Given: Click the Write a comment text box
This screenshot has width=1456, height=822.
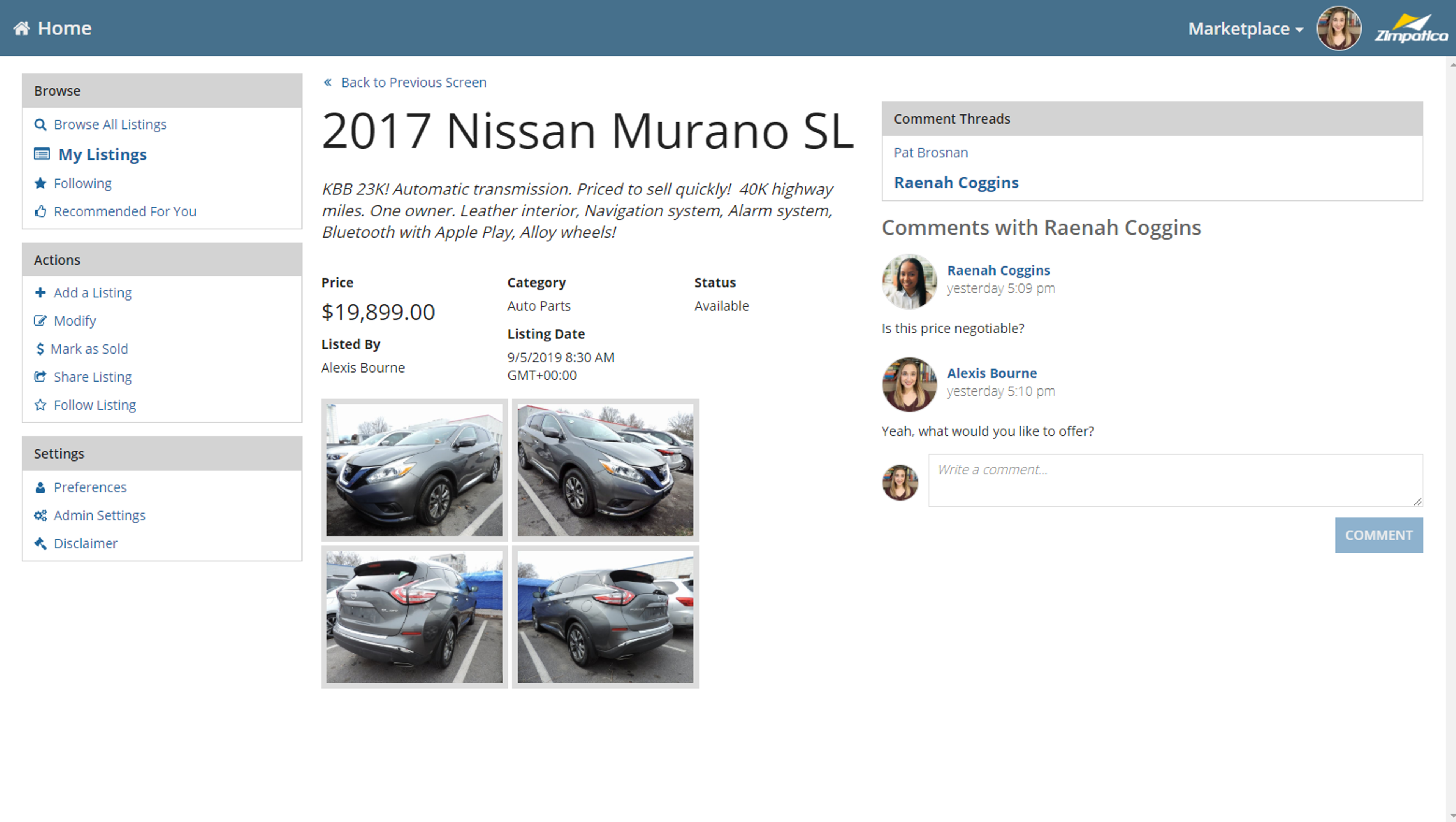Looking at the screenshot, I should click(1175, 480).
